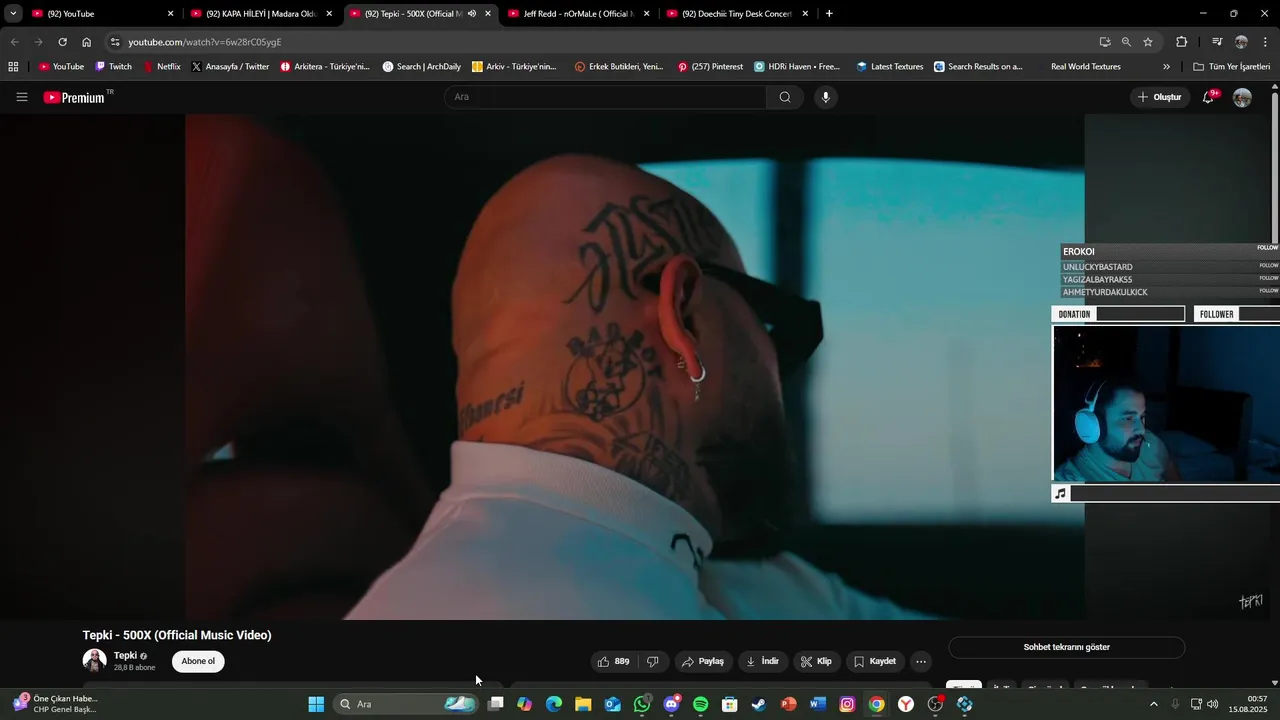1280x720 pixels.
Task: Open the tab search dropdown arrow
Action: (x=13, y=14)
